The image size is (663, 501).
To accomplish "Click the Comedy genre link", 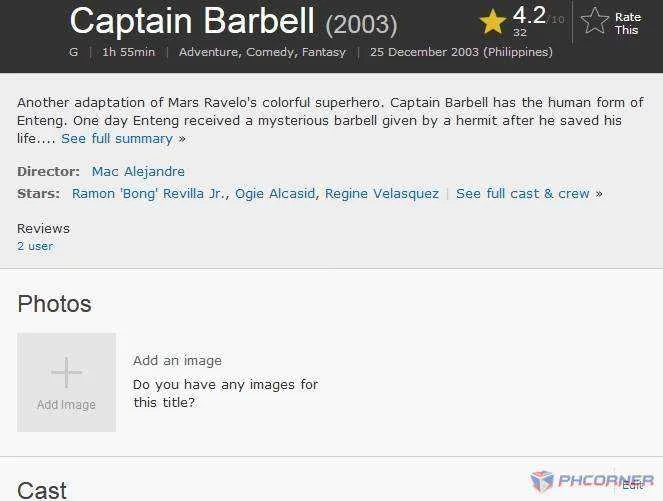I will (270, 52).
